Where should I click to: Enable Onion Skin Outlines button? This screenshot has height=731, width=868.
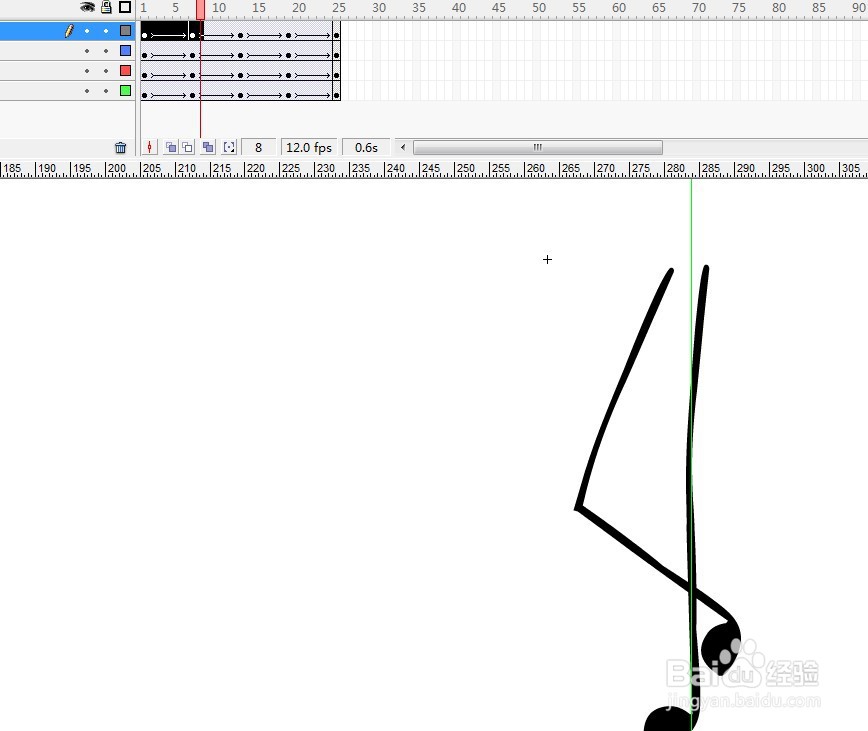pos(188,147)
